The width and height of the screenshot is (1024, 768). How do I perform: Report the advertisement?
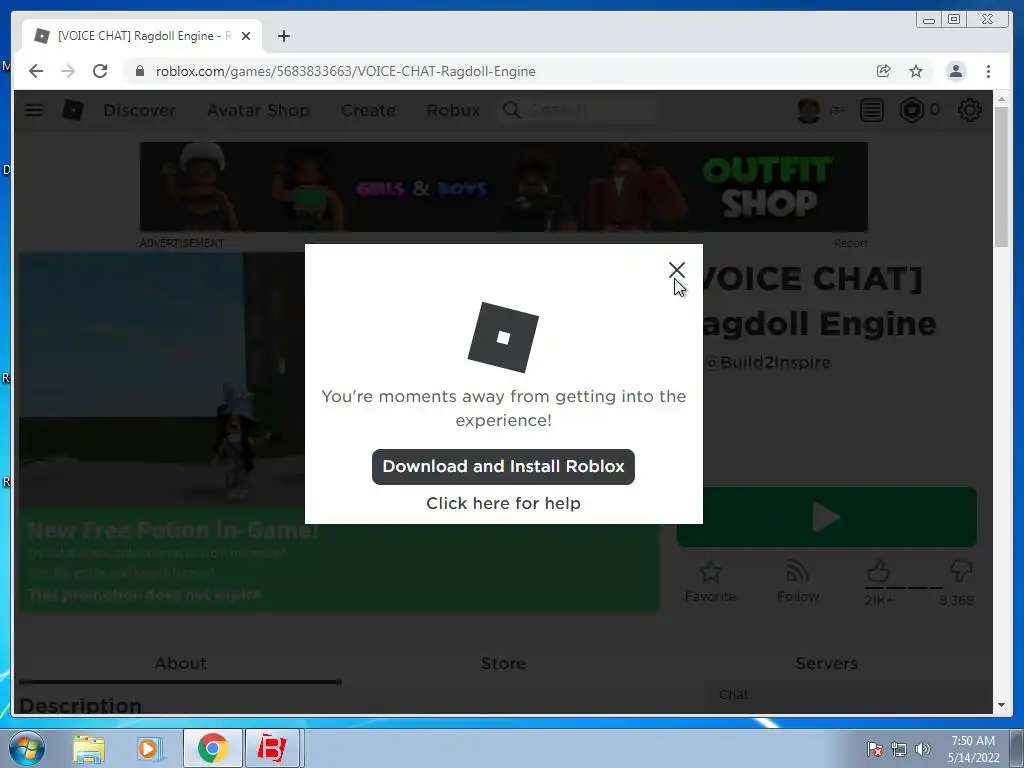[x=850, y=243]
